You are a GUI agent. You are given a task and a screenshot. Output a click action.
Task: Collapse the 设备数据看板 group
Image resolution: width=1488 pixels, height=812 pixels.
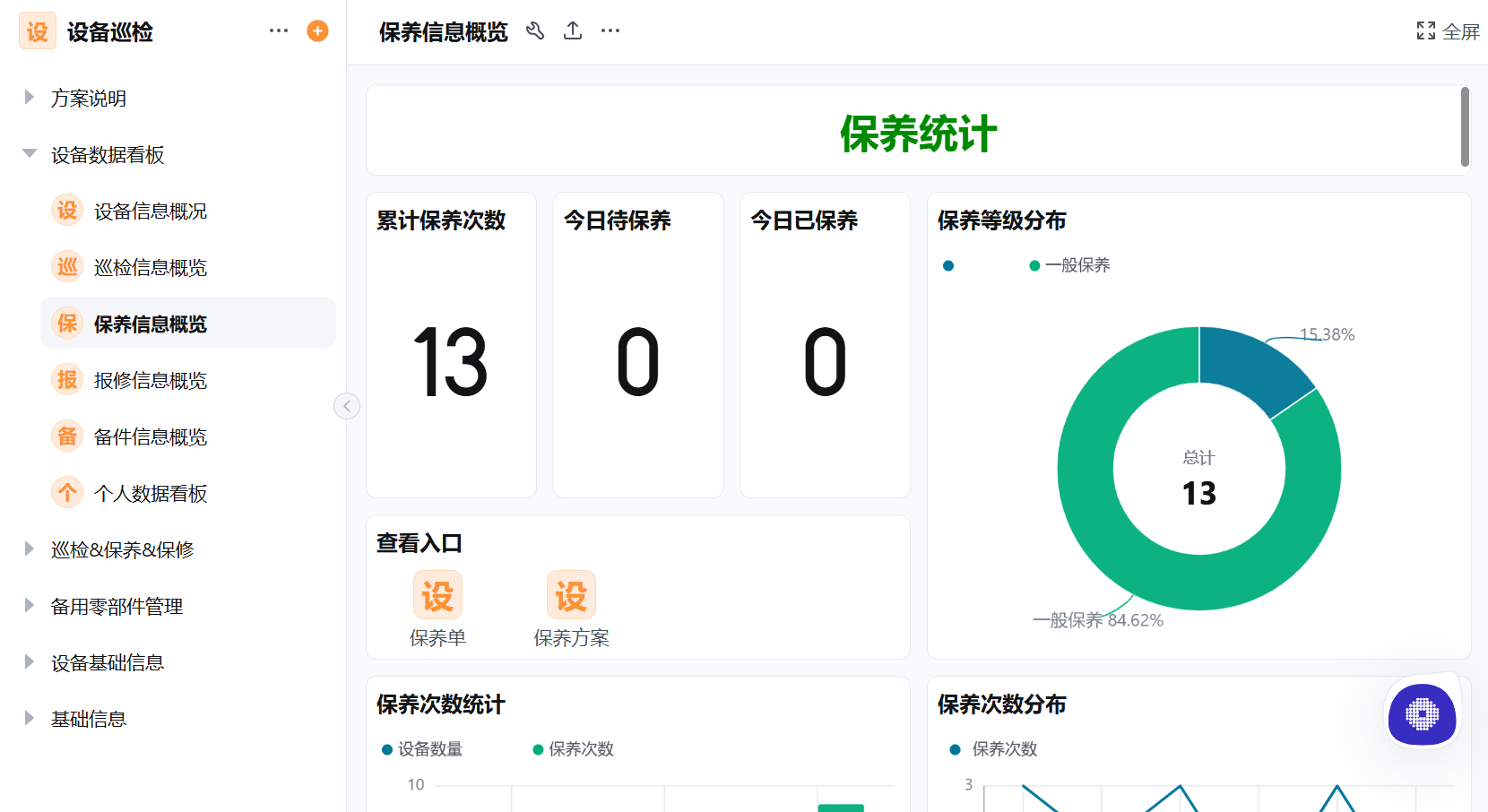click(x=28, y=152)
